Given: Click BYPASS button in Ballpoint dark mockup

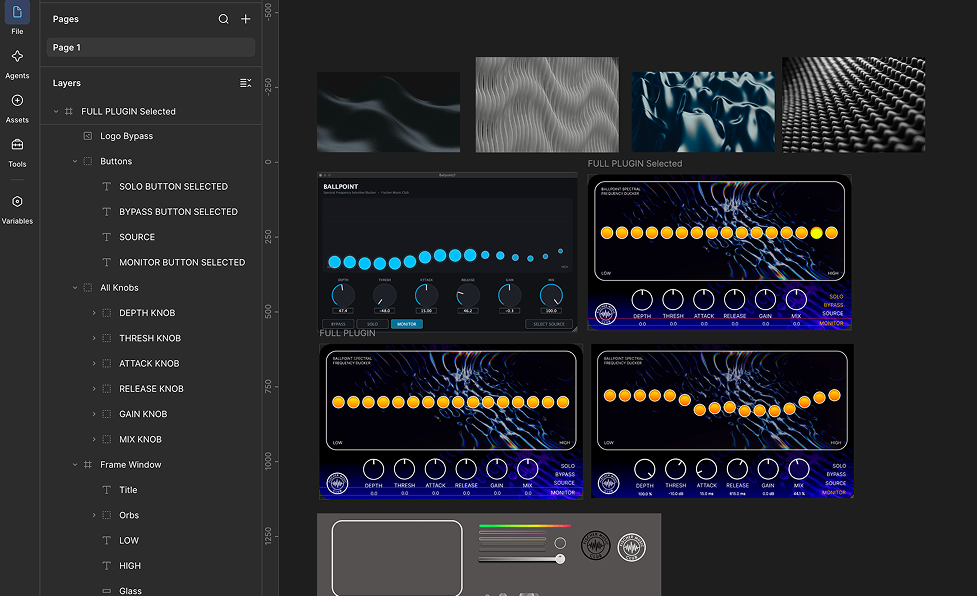Looking at the screenshot, I should tap(338, 324).
